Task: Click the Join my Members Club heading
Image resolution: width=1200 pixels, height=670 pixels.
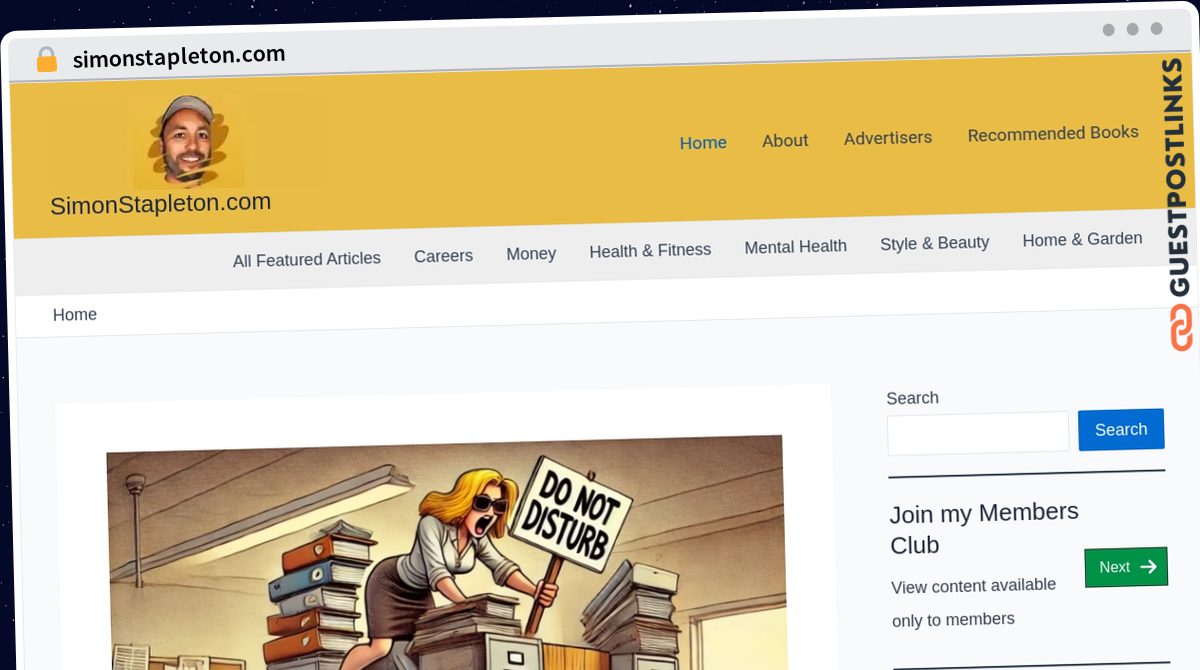Action: pos(984,528)
